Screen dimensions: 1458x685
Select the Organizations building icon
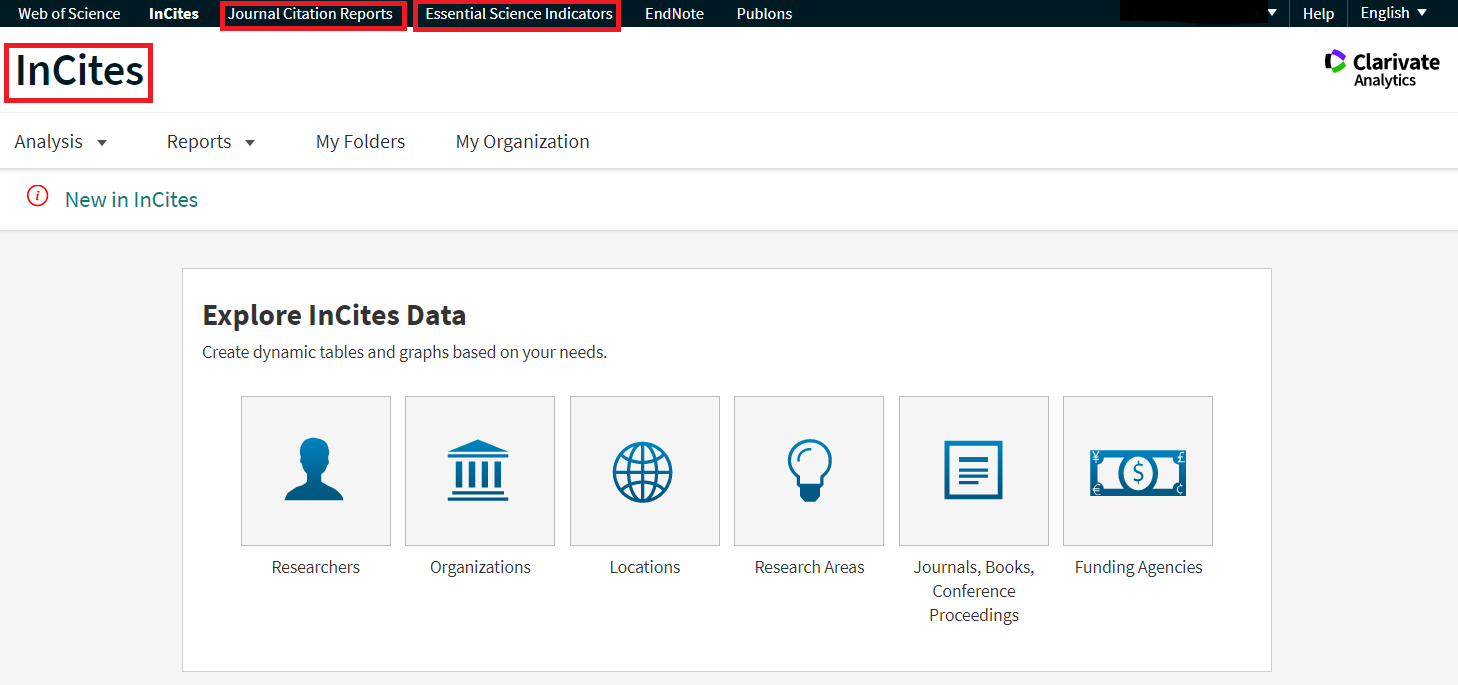click(x=480, y=470)
